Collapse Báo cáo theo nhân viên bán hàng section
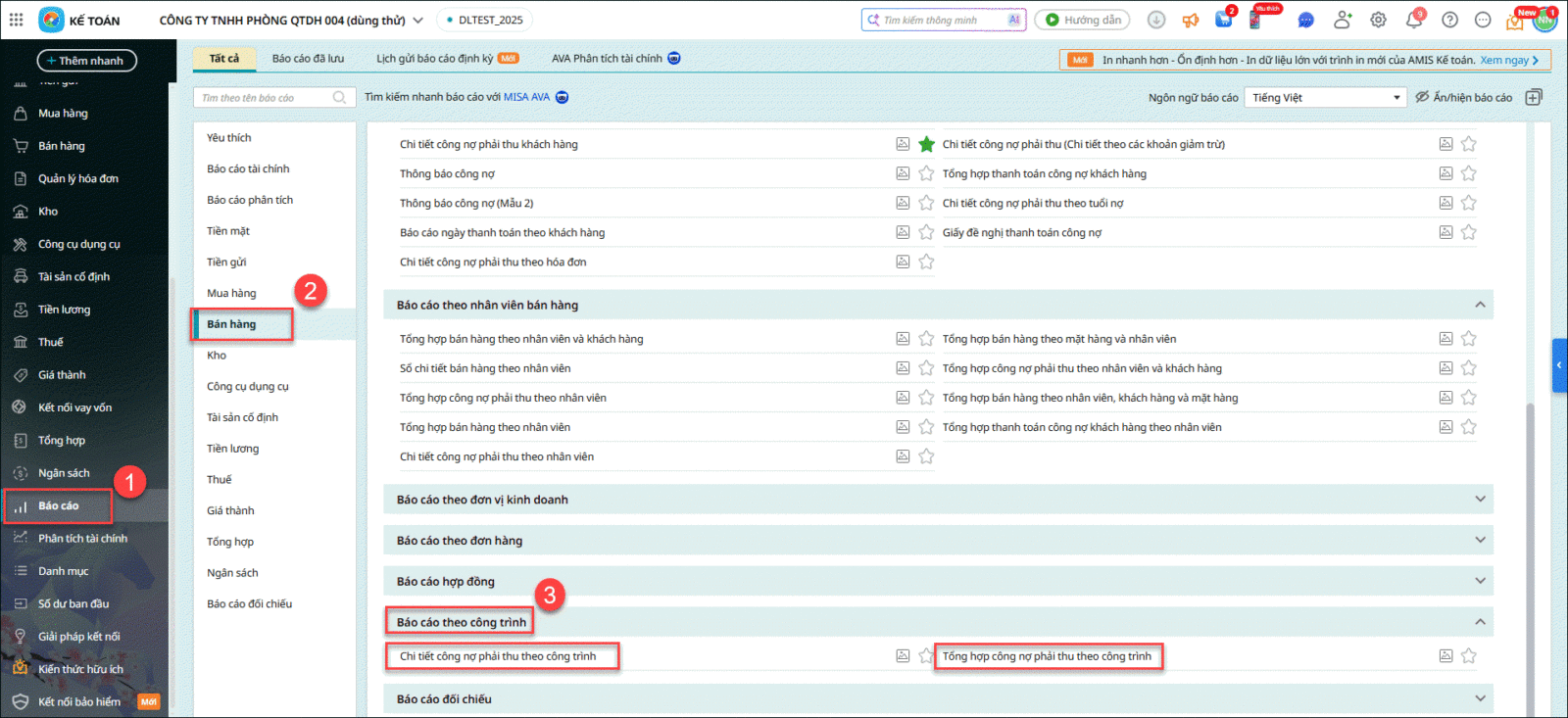 click(1480, 305)
